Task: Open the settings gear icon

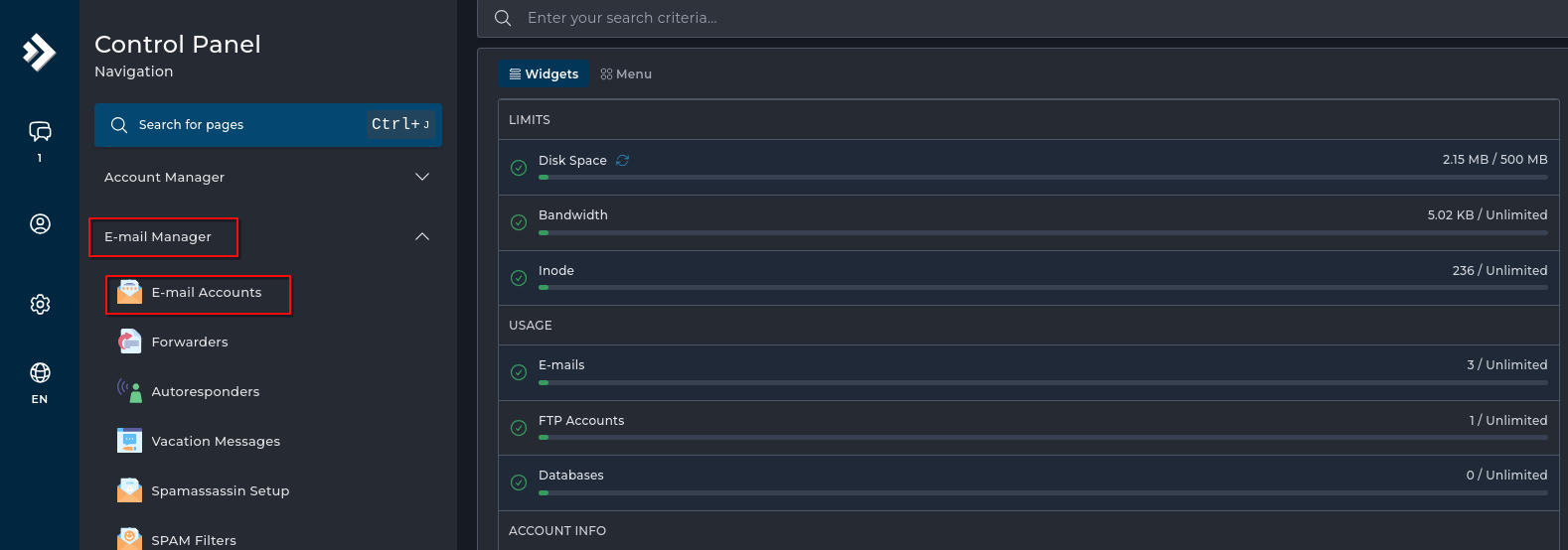Action: click(40, 304)
